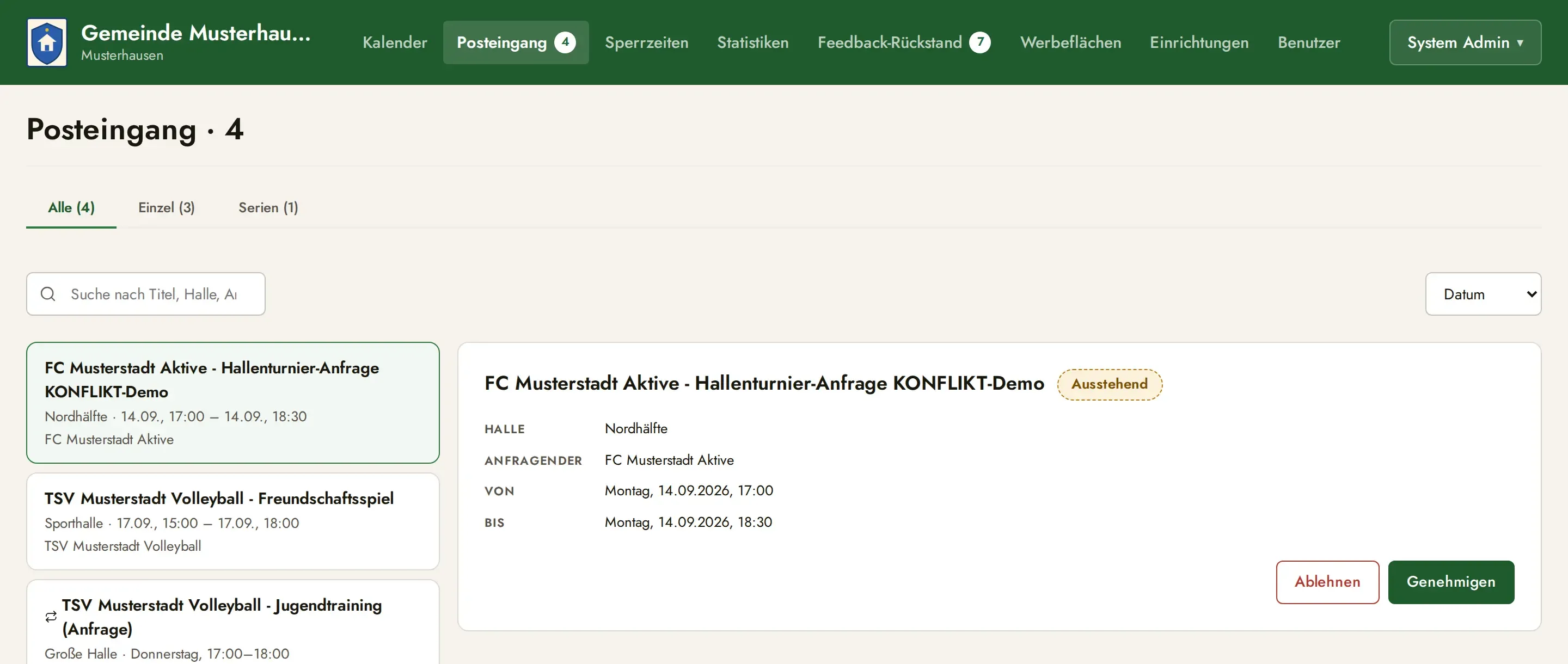Open the System Admin user menu
This screenshot has width=1568, height=664.
[x=1465, y=42]
